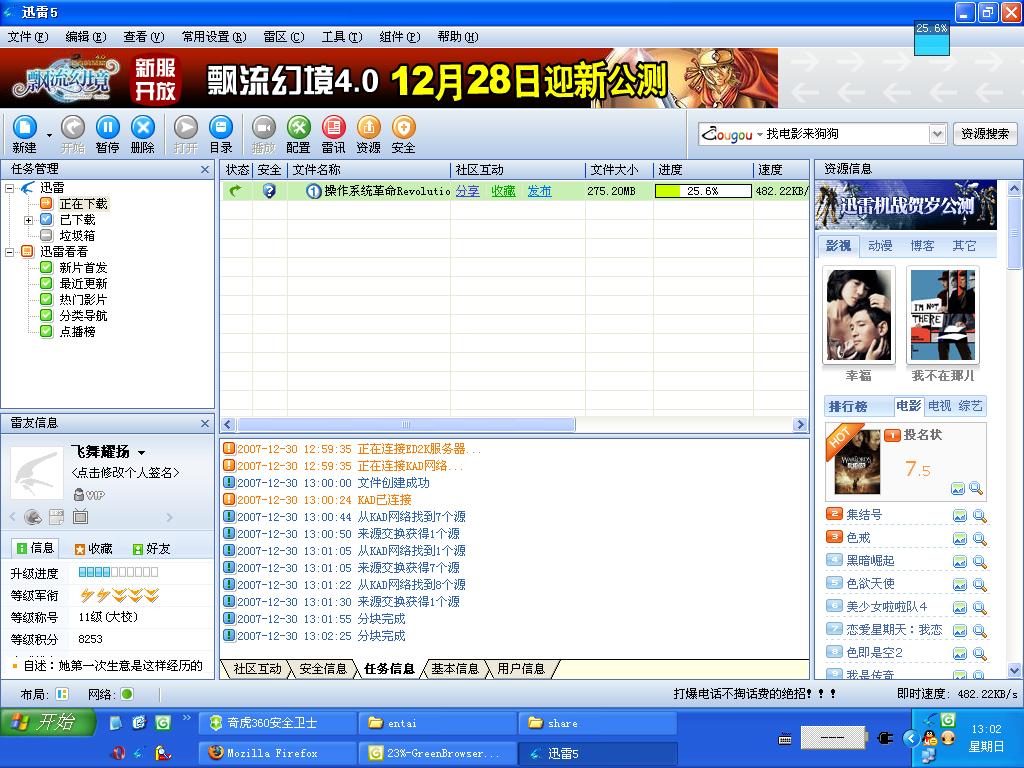Collapse the 迅雷看看 tree node
Viewport: 1024px width, 768px height.
click(x=10, y=251)
